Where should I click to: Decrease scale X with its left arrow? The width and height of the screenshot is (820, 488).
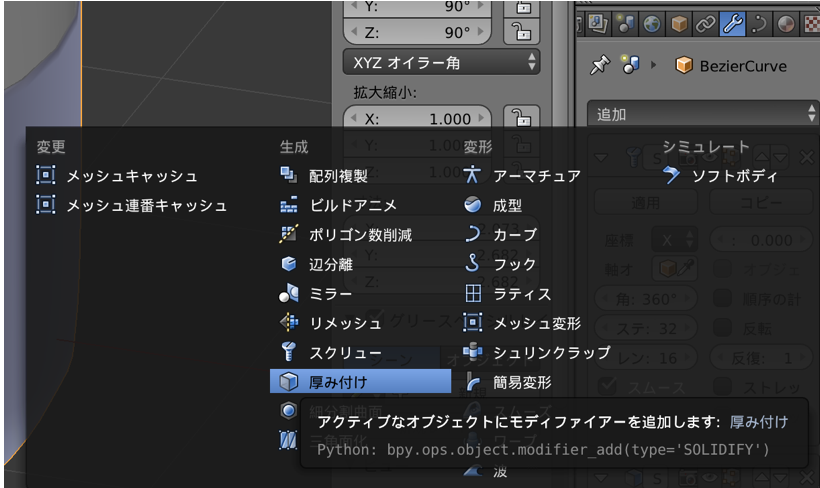[x=354, y=118]
